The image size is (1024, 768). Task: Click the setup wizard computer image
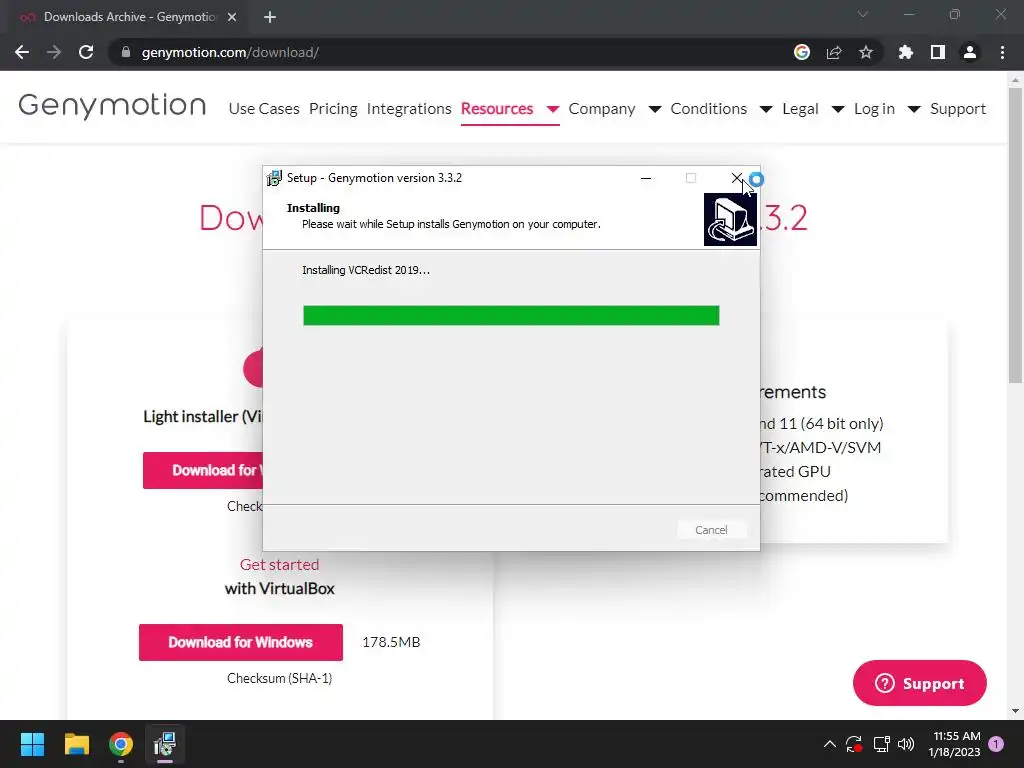730,219
